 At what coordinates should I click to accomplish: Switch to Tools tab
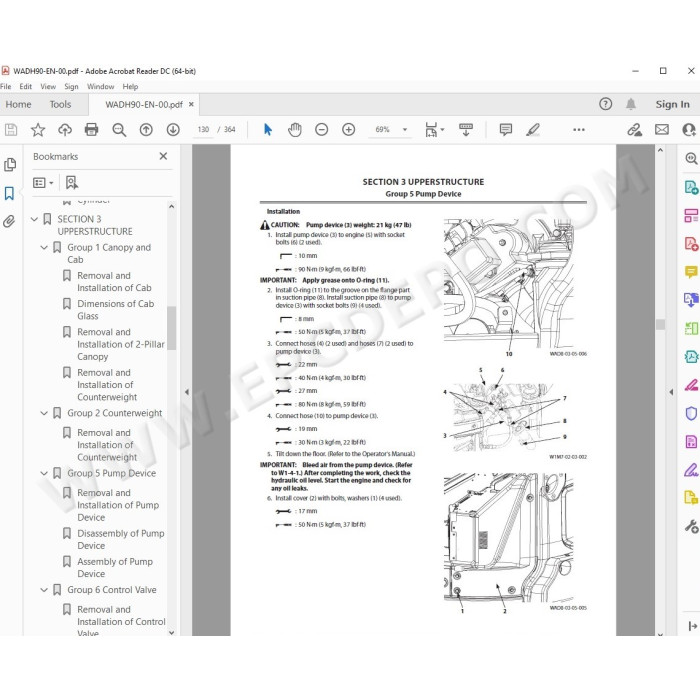click(60, 104)
